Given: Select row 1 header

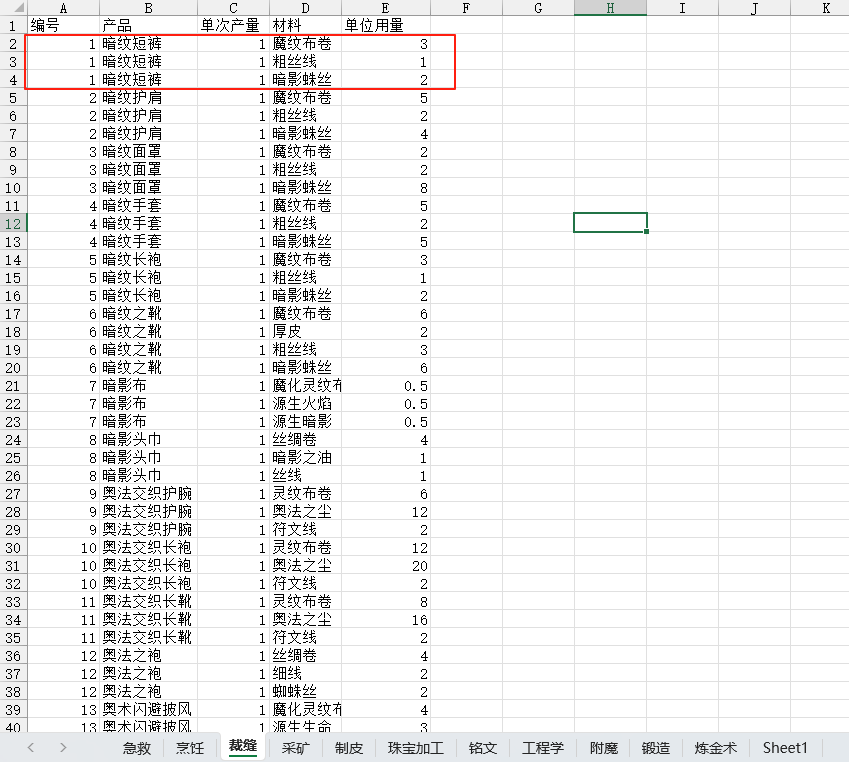Looking at the screenshot, I should [13, 25].
